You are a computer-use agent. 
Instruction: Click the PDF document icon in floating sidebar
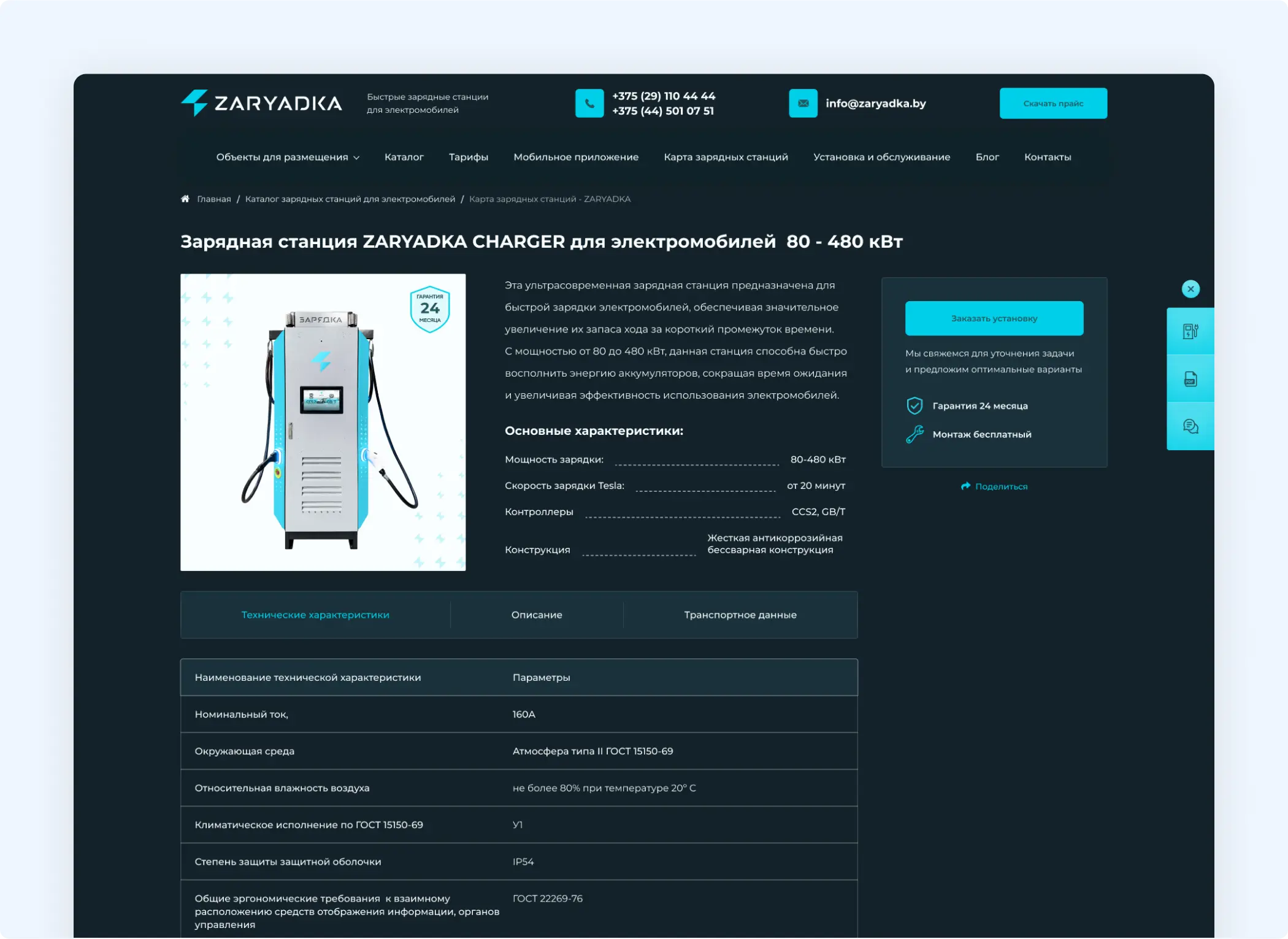[1189, 378]
